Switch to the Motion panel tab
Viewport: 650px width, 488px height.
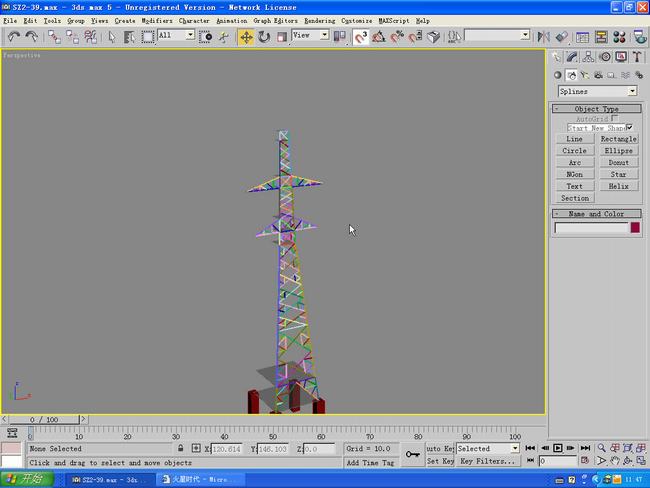pos(605,57)
